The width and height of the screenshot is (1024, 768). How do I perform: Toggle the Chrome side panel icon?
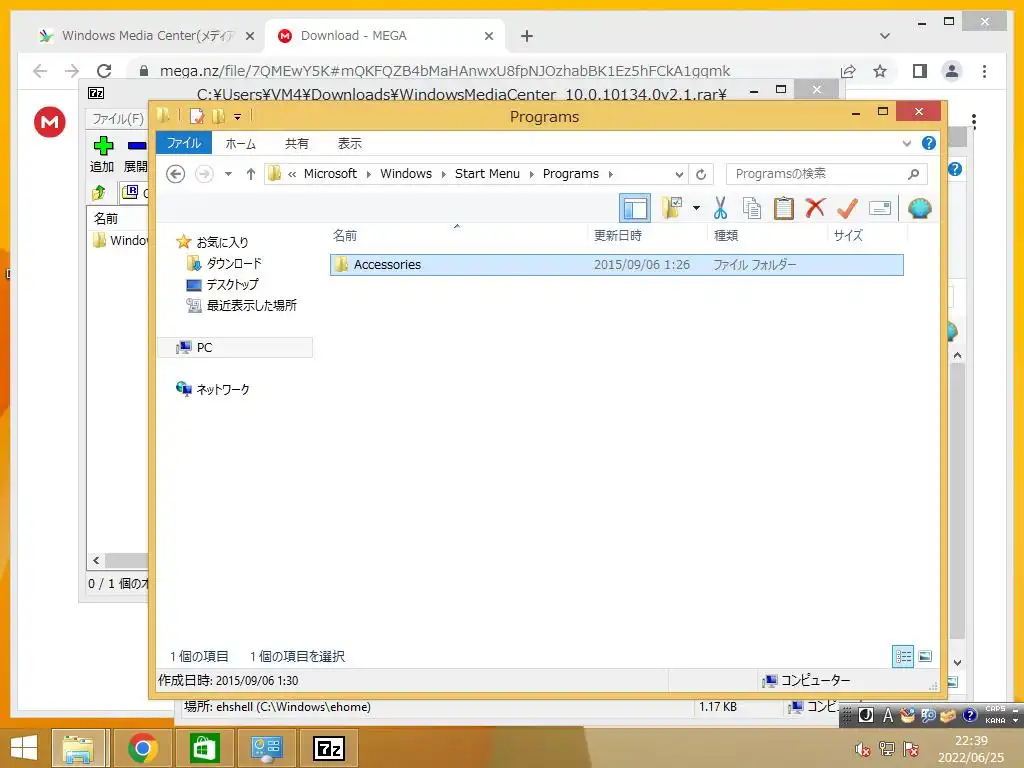pos(920,71)
